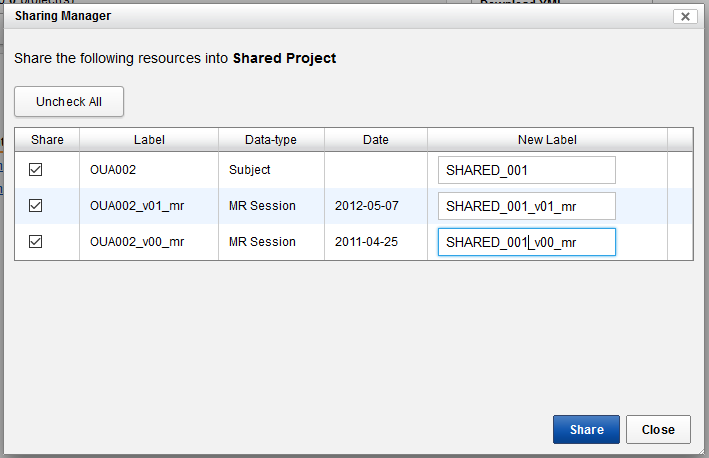
Task: Click the Close button at the bottom
Action: click(658, 430)
